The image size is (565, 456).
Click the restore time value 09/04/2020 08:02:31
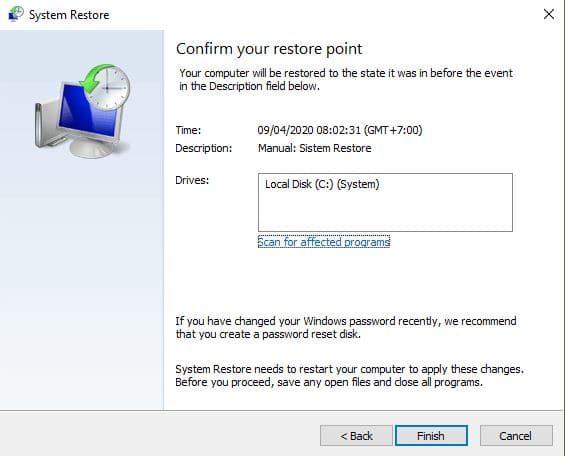pyautogui.click(x=309, y=130)
